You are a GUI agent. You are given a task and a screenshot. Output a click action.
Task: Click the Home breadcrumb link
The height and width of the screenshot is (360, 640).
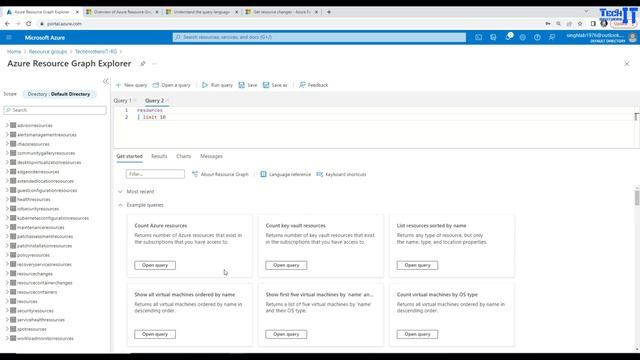click(x=14, y=51)
